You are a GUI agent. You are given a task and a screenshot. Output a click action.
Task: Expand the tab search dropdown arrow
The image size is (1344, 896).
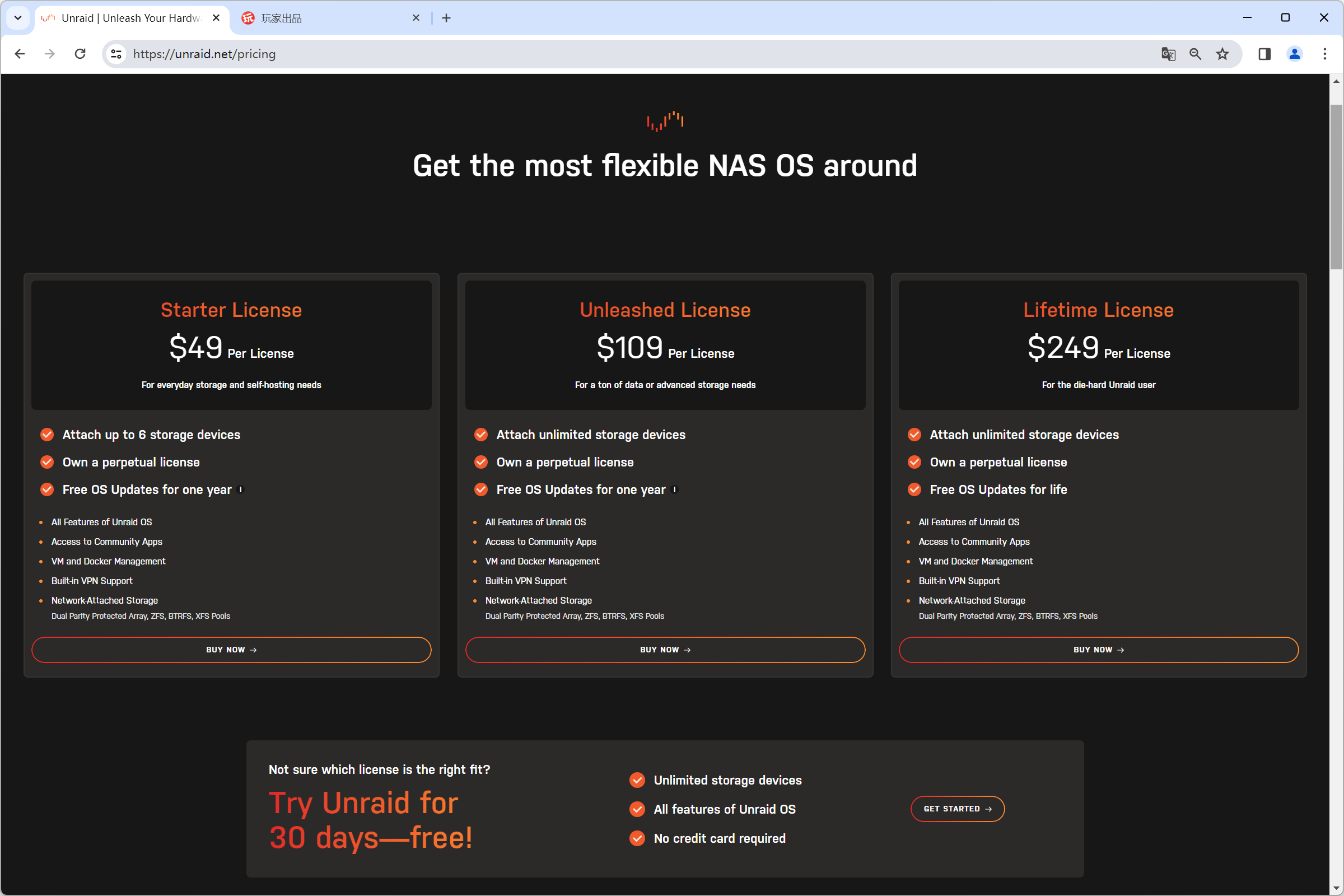click(18, 18)
